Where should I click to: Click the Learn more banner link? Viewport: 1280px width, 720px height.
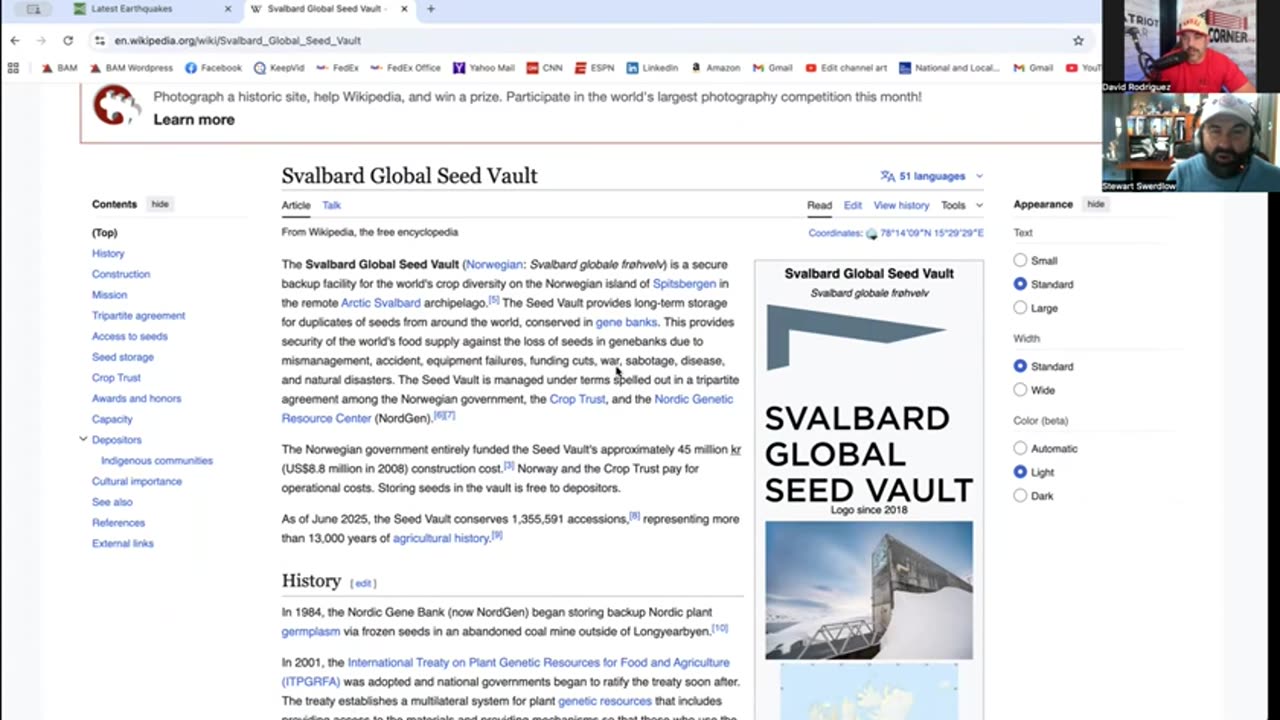194,119
